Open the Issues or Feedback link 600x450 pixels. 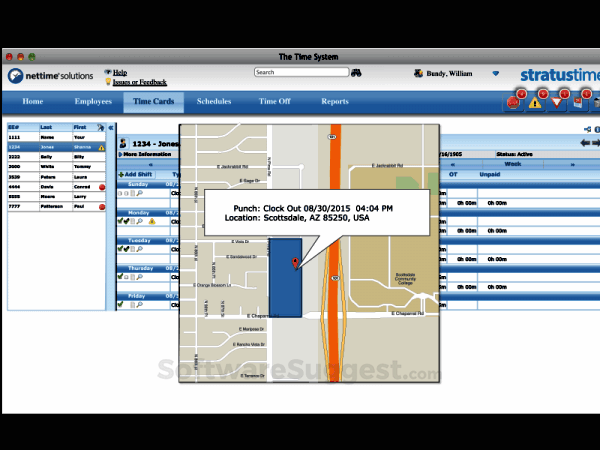140,82
